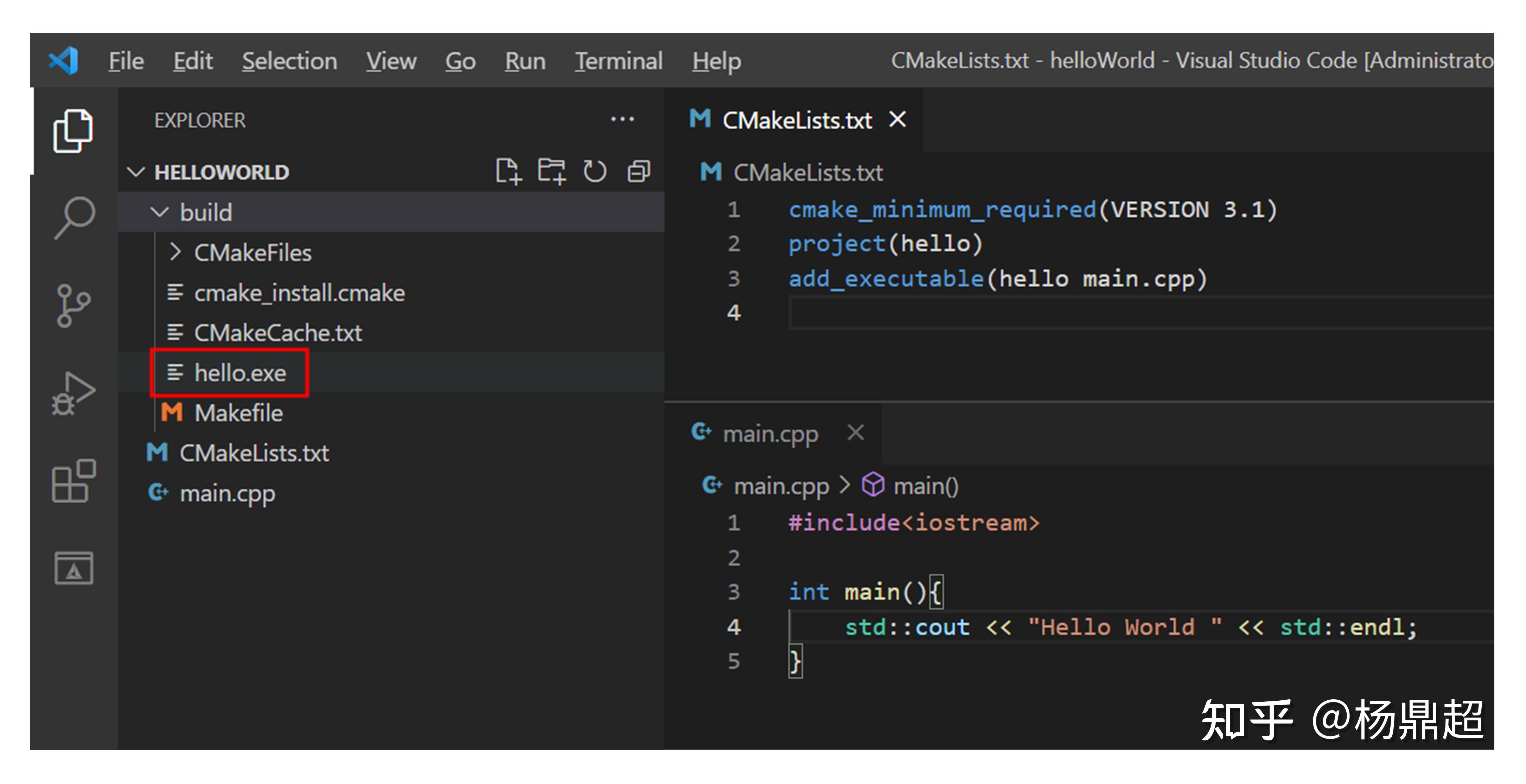
Task: Open the Go menu
Action: 461,61
